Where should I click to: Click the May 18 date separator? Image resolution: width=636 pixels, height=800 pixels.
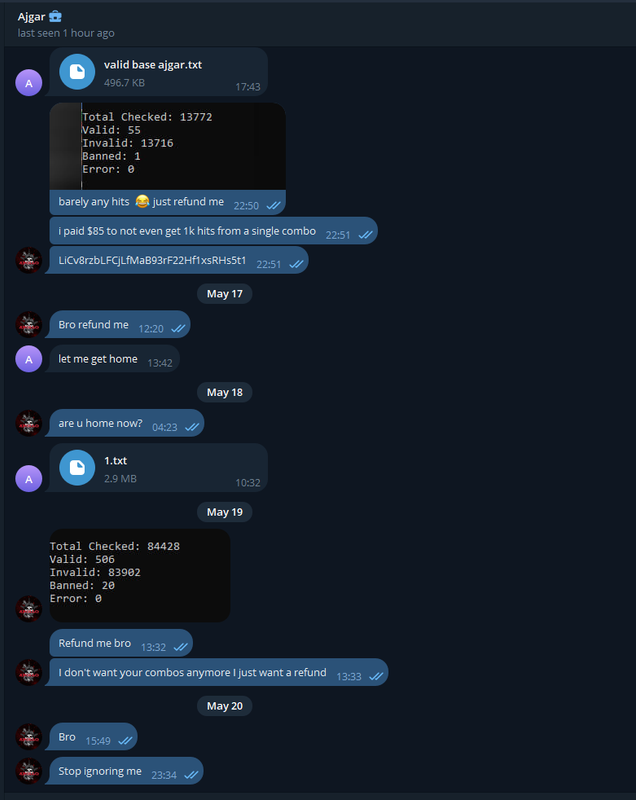(x=224, y=392)
